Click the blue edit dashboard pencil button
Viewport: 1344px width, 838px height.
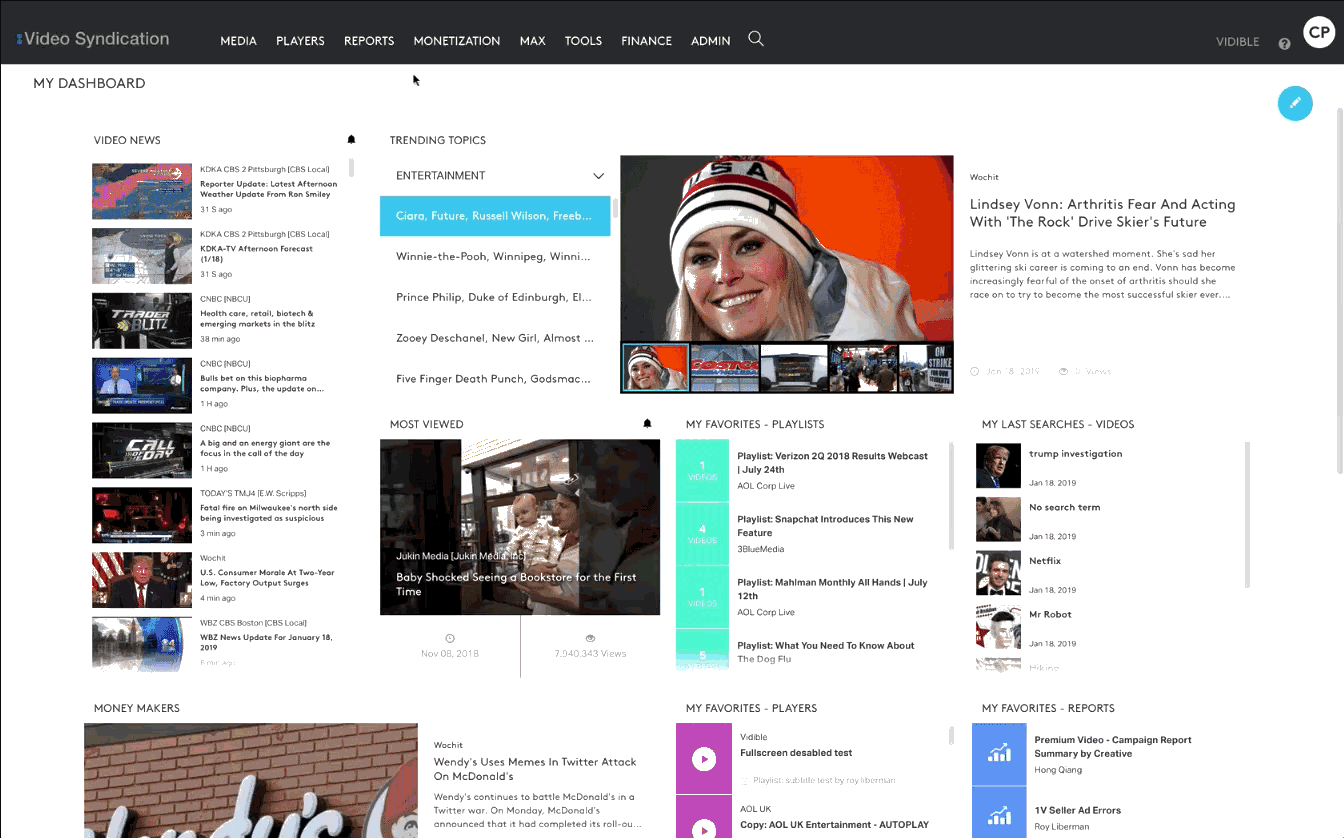click(1295, 103)
